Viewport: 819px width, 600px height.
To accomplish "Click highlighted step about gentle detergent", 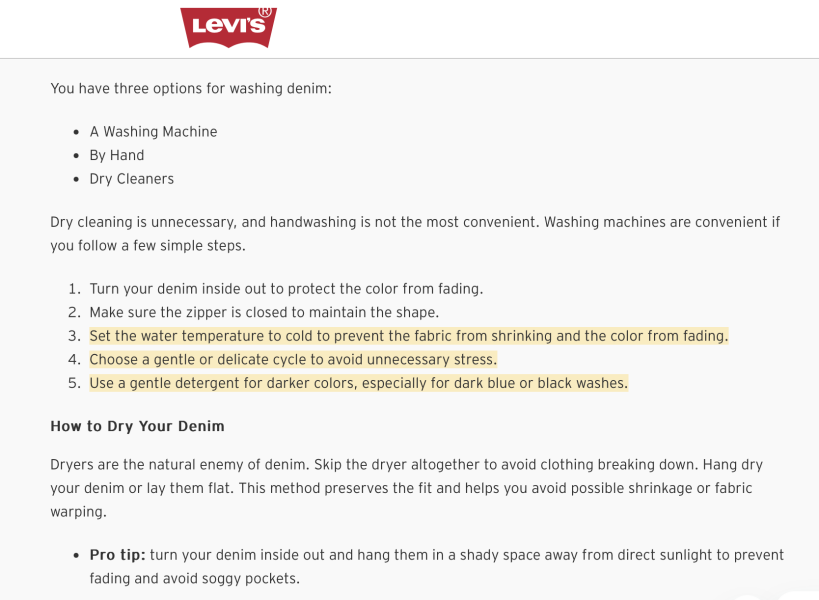I will (x=358, y=383).
